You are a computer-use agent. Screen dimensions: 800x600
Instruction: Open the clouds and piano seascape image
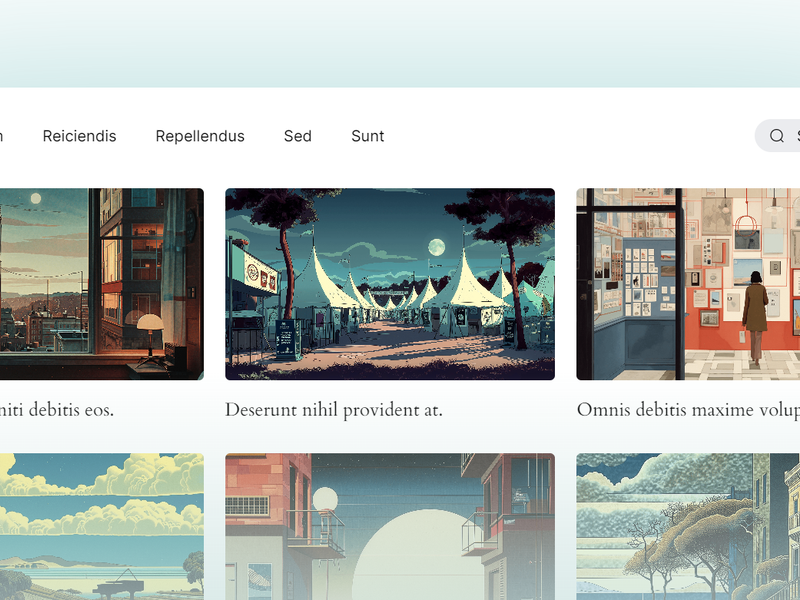pos(102,527)
